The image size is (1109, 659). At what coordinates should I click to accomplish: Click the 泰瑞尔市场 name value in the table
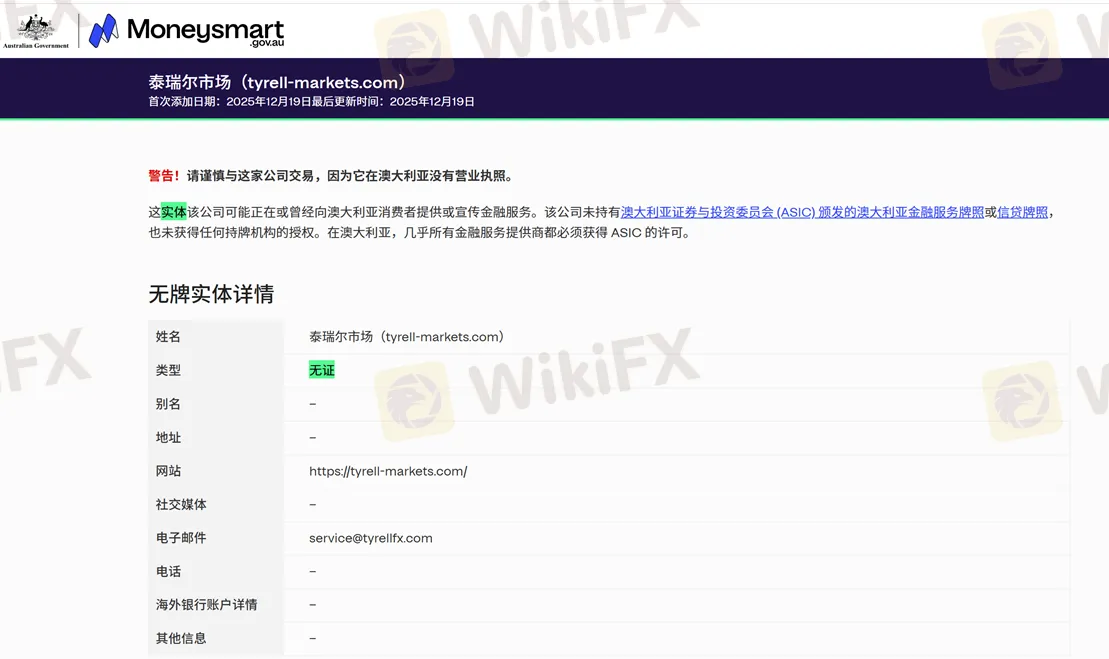(406, 337)
